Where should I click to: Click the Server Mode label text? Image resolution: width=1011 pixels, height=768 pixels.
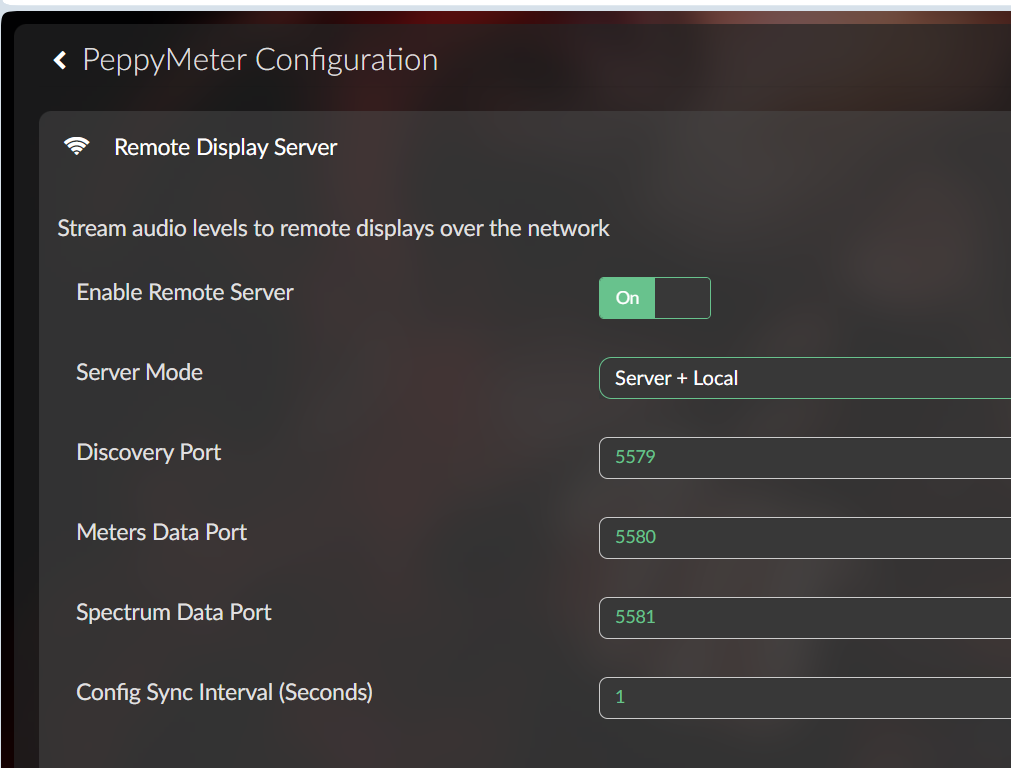(139, 372)
